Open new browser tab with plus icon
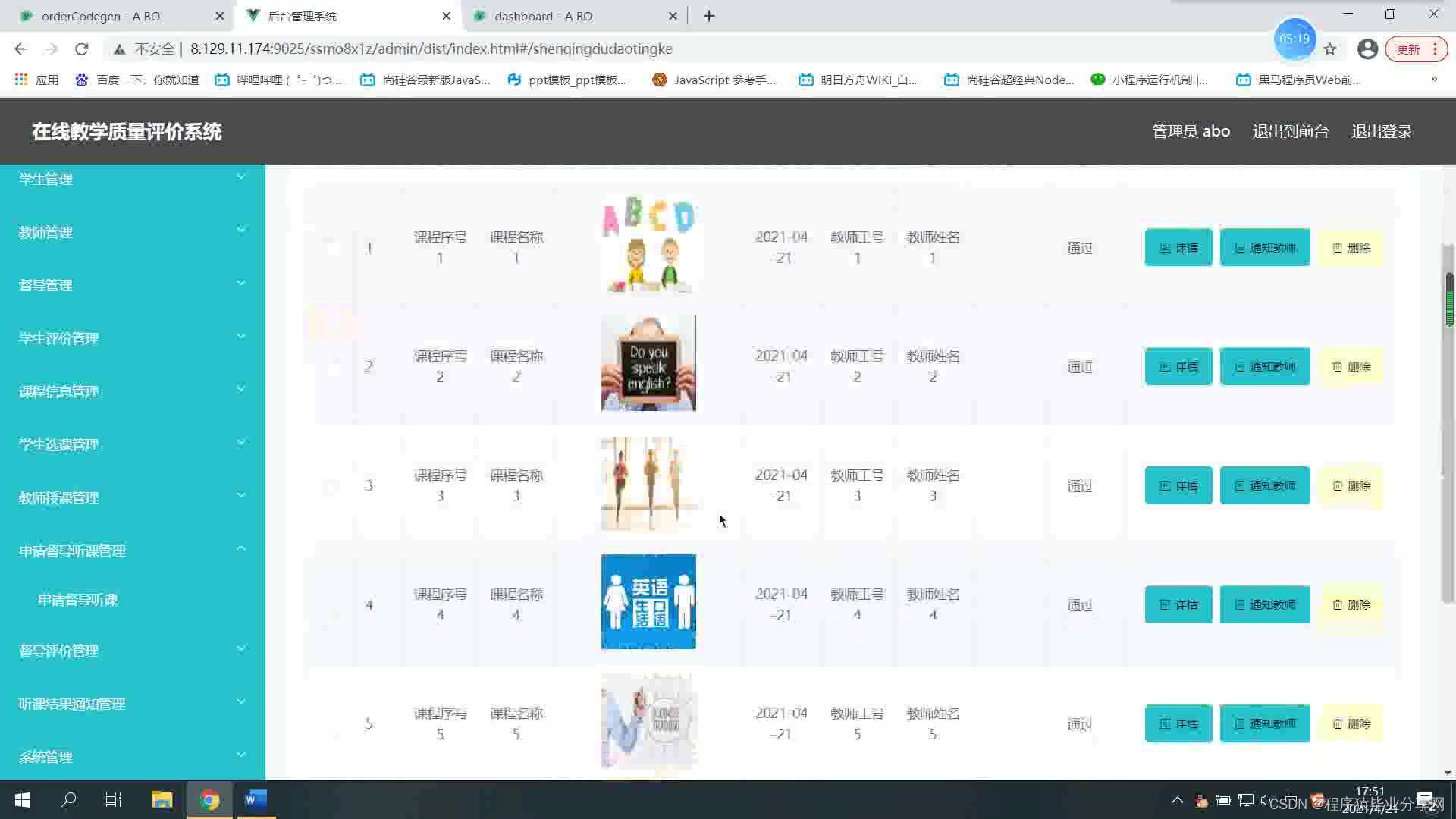The image size is (1456, 819). (x=709, y=16)
